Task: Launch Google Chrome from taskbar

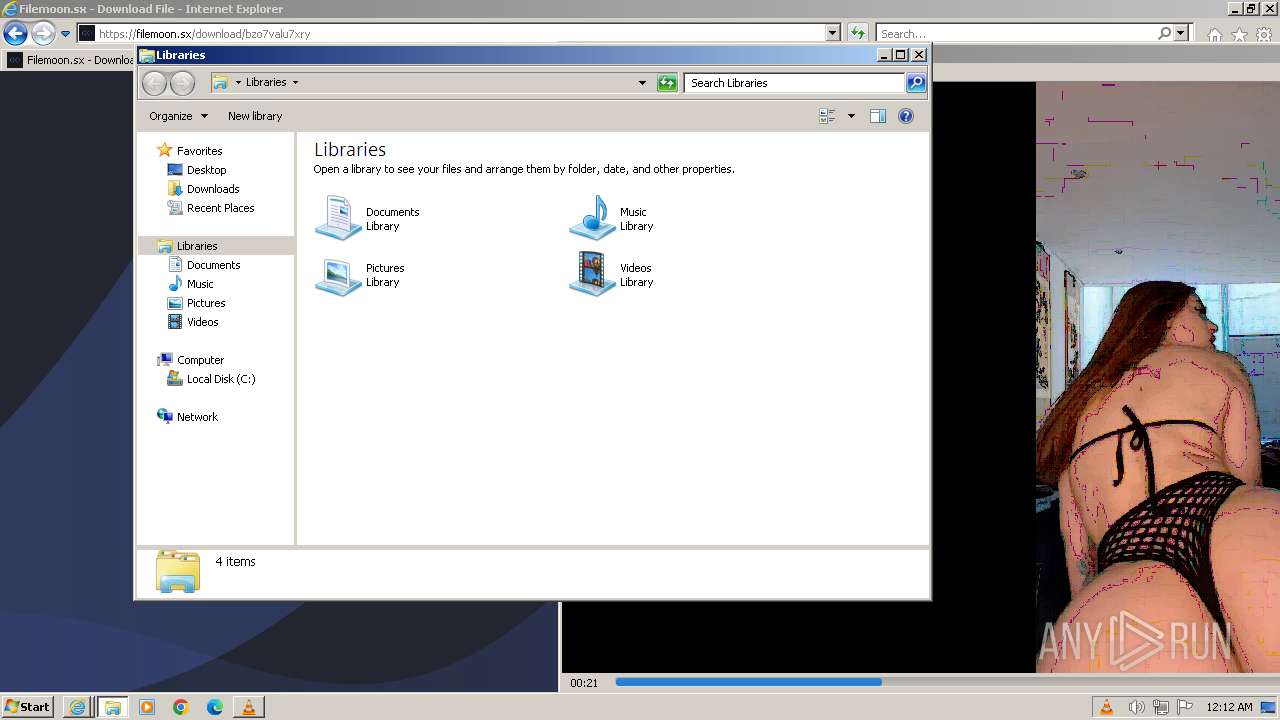Action: tap(181, 707)
